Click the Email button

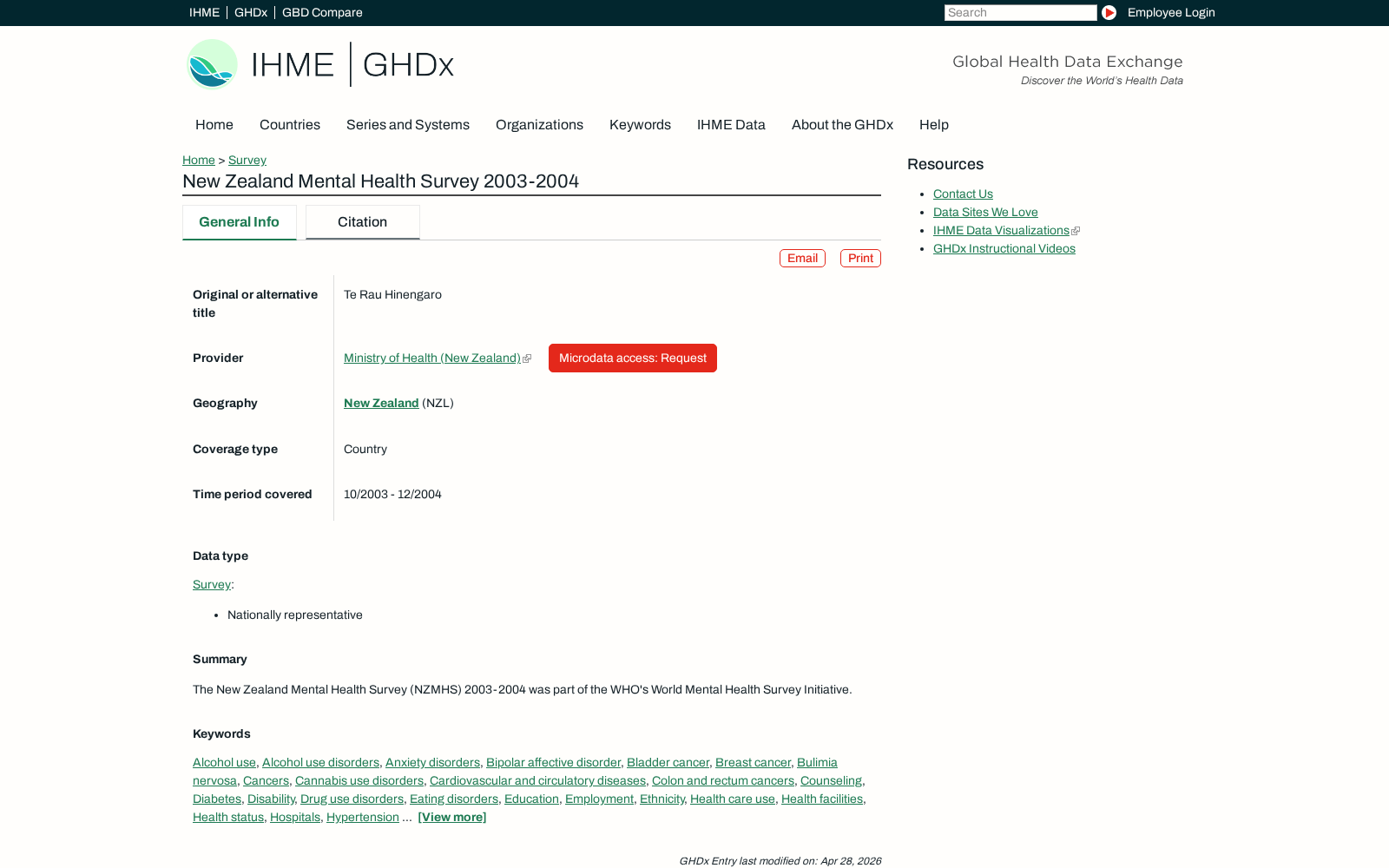[802, 259]
